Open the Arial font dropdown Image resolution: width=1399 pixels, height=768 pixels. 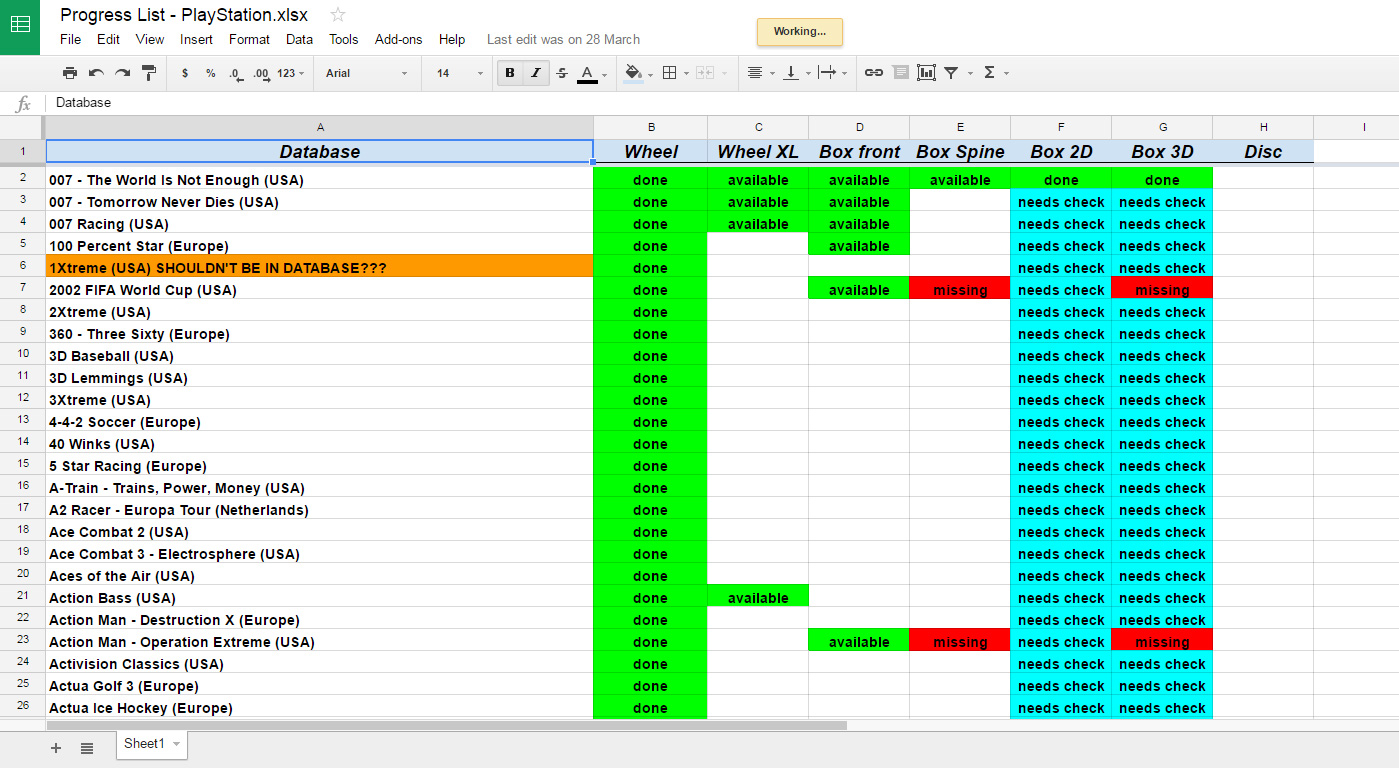[x=366, y=73]
